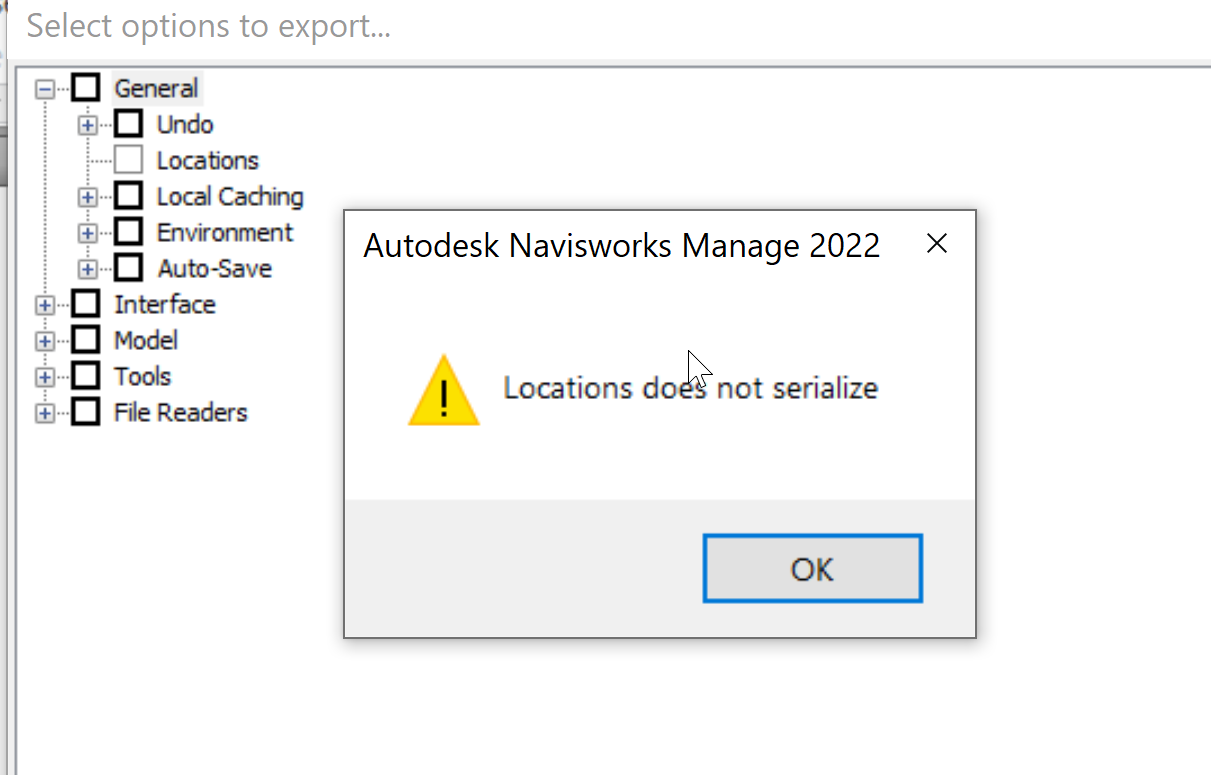
Task: Enable the Model checkbox
Action: pos(86,340)
